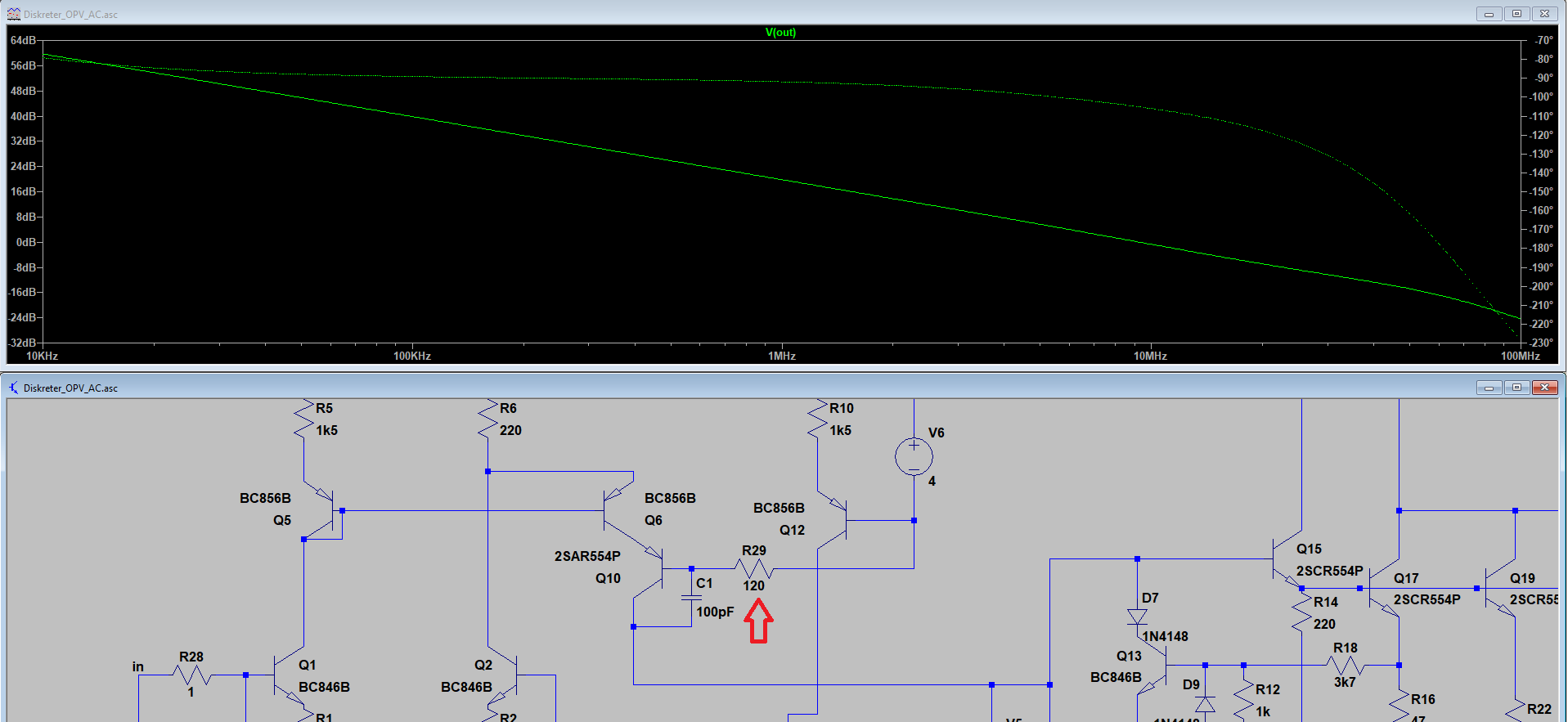The height and width of the screenshot is (722, 1568).
Task: Click the V(out) trace label in plot
Action: (x=780, y=33)
